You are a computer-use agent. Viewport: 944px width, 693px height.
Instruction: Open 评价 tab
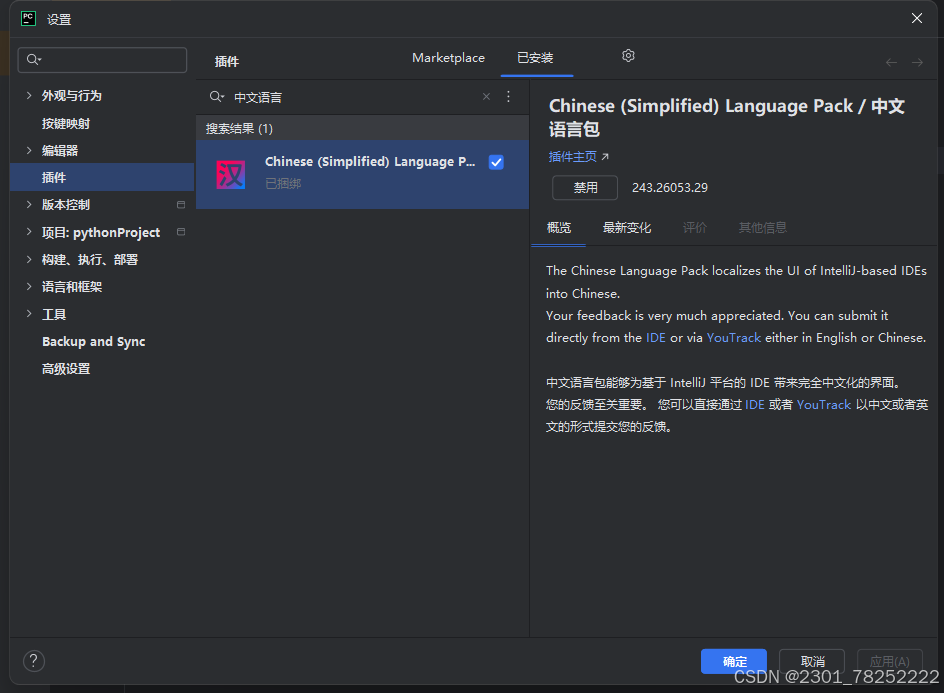click(x=695, y=228)
